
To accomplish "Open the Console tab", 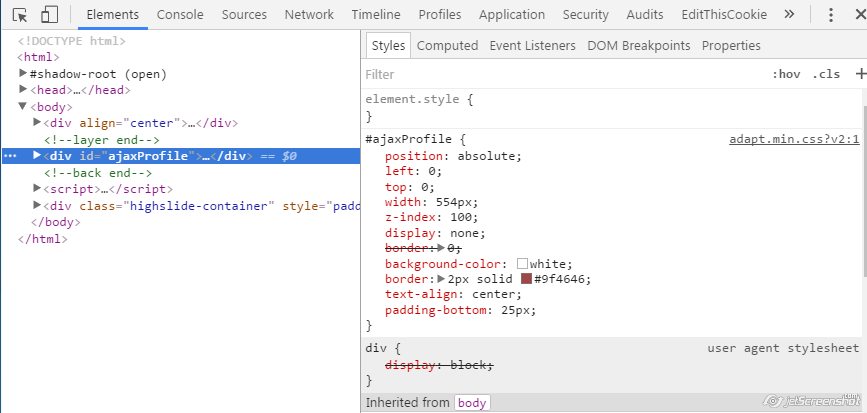I will point(180,15).
